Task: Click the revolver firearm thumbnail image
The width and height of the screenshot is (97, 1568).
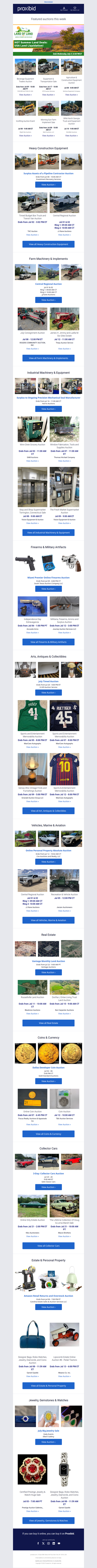Action: pyautogui.click(x=72, y=563)
